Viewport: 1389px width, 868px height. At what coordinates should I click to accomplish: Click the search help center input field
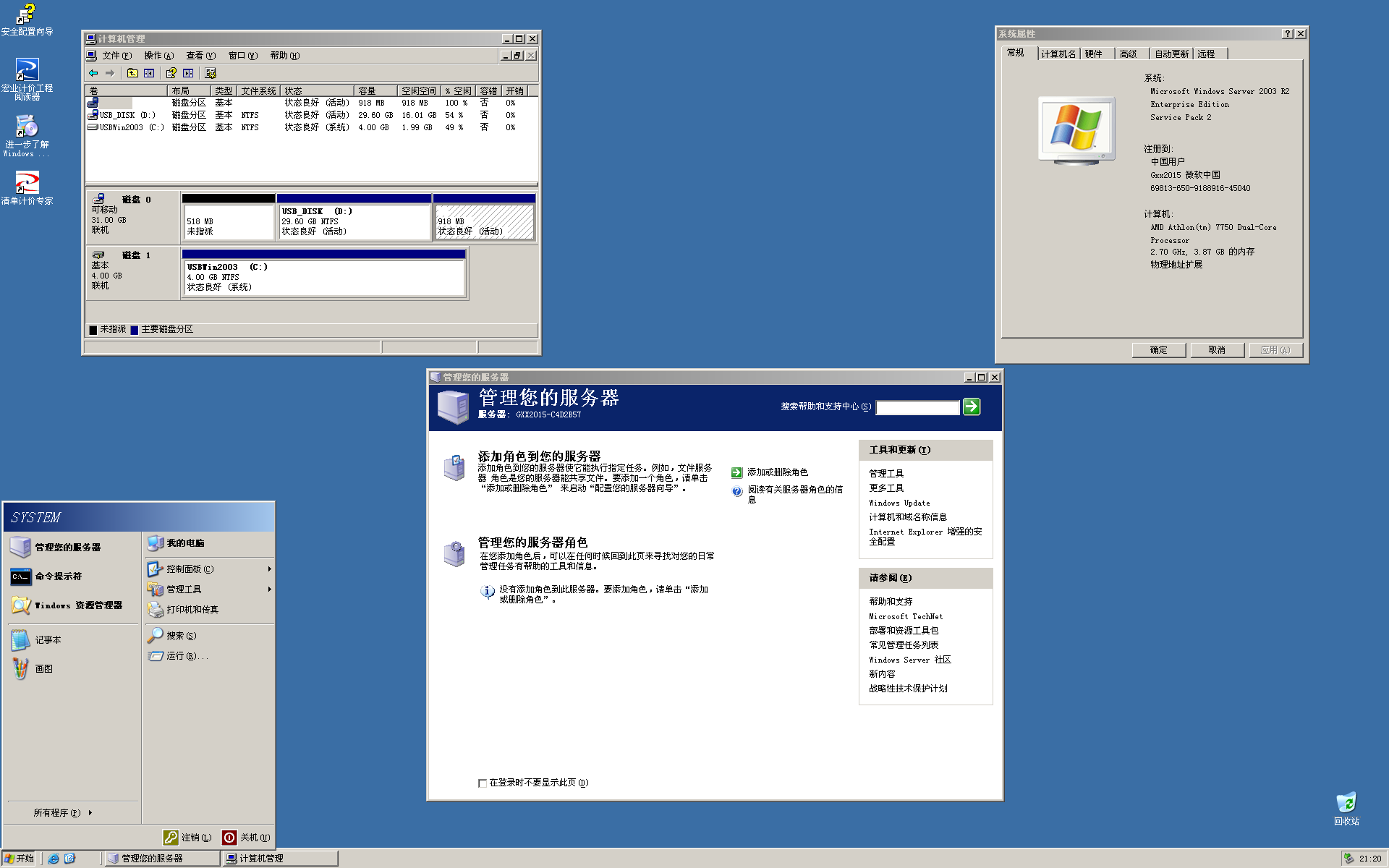(x=917, y=407)
